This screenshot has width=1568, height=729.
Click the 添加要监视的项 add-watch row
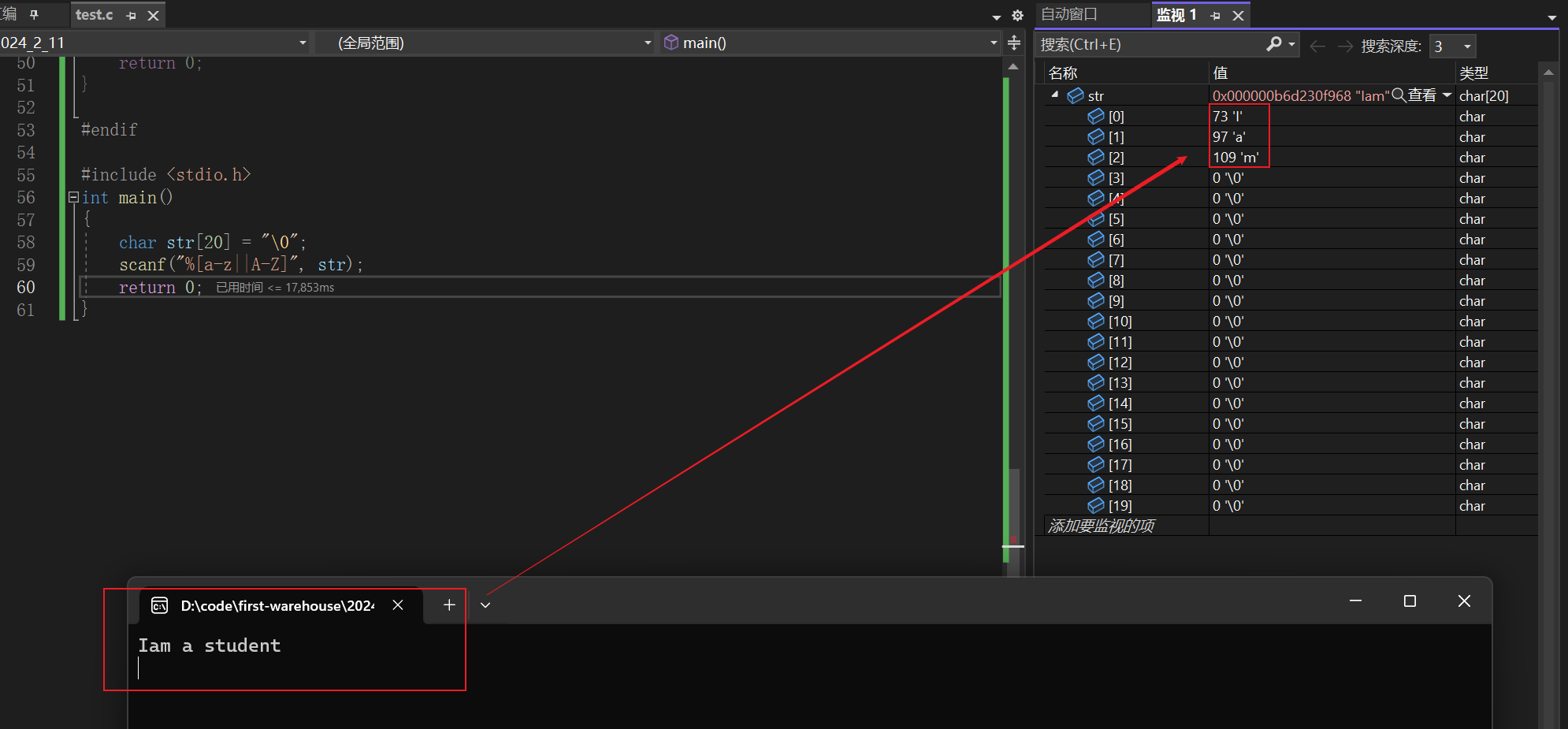pyautogui.click(x=1101, y=526)
